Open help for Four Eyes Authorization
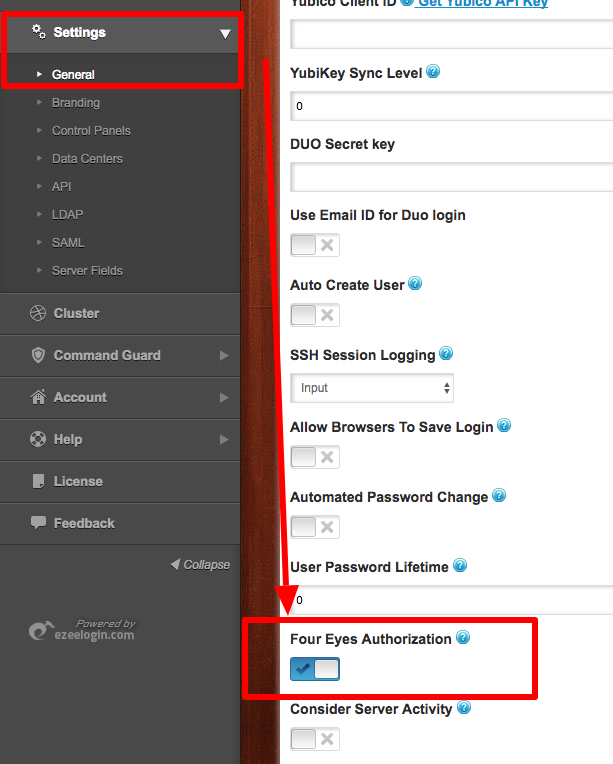Screen dimensions: 613x764 tap(463, 637)
